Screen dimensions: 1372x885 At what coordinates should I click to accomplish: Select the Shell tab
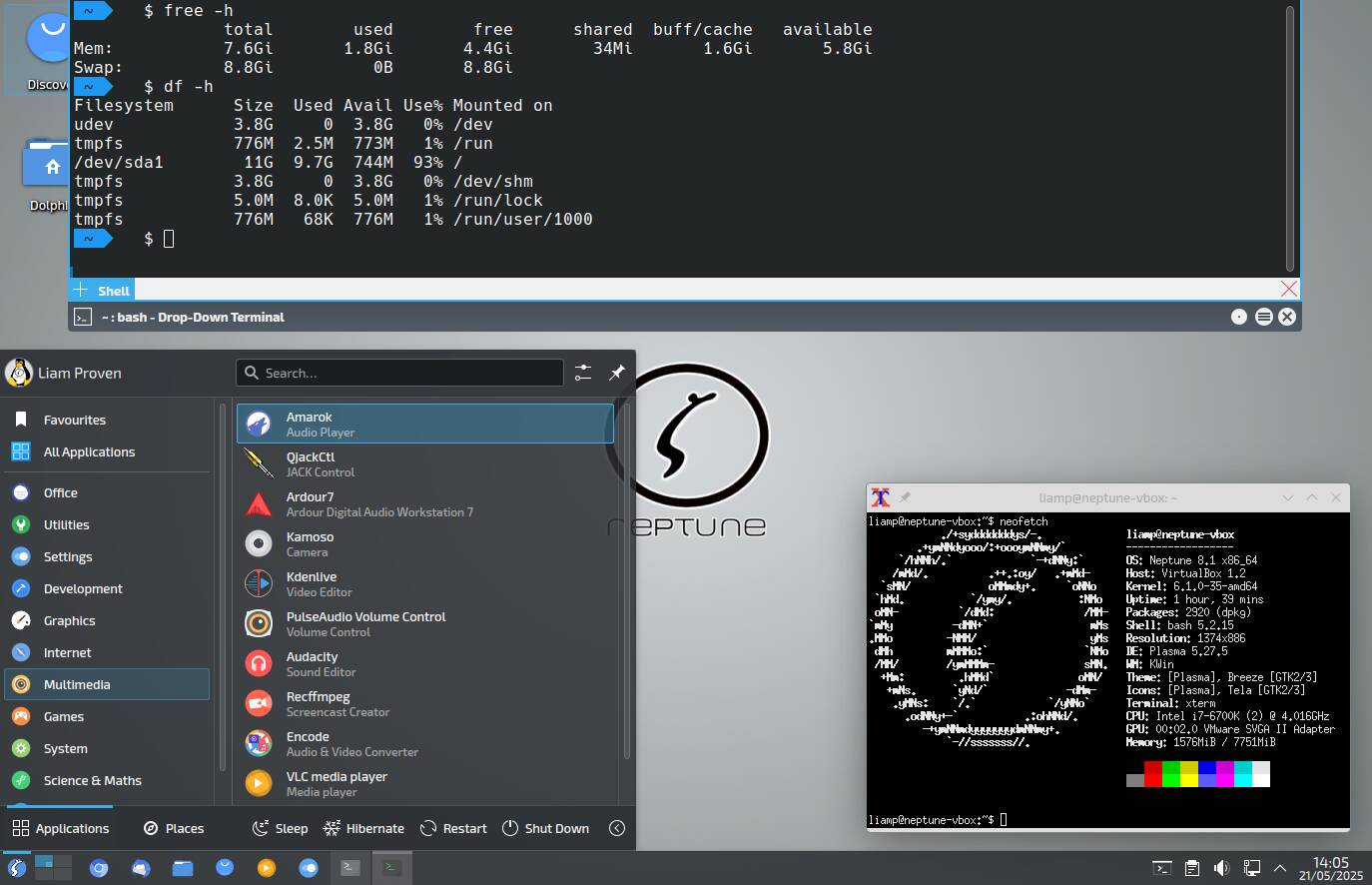pos(113,291)
